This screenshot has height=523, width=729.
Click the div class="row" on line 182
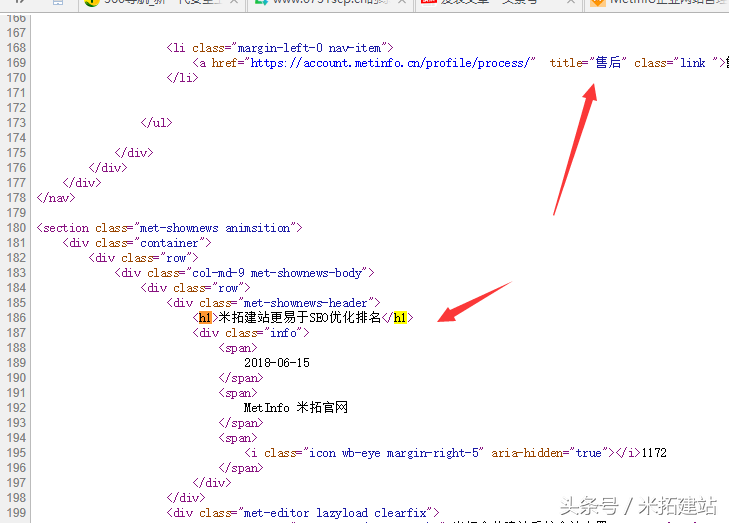pos(144,258)
